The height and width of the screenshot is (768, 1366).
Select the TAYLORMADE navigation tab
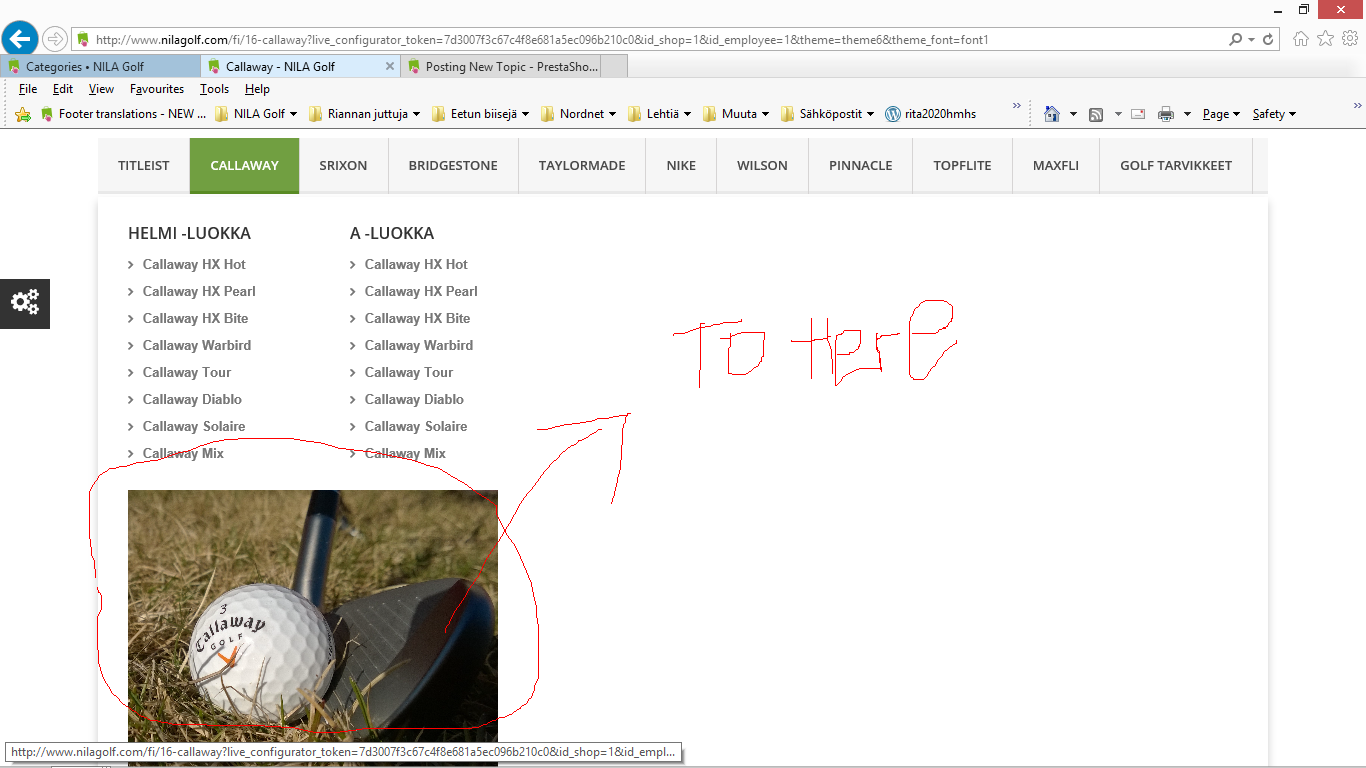(582, 165)
